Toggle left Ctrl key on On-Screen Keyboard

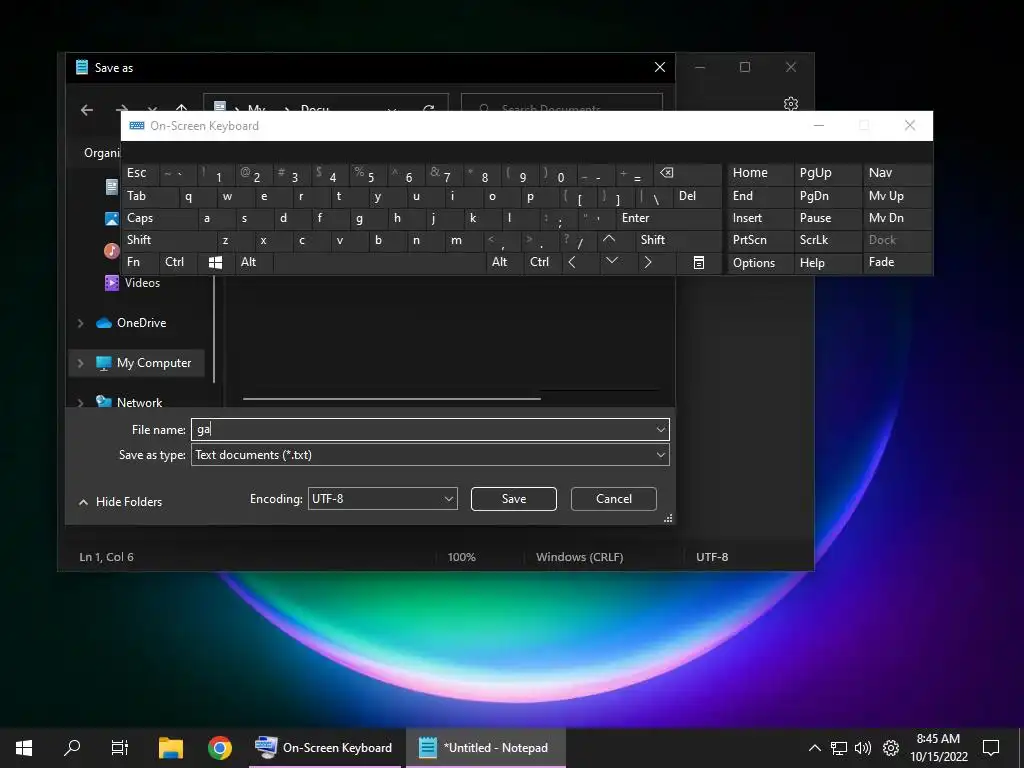[x=178, y=263]
